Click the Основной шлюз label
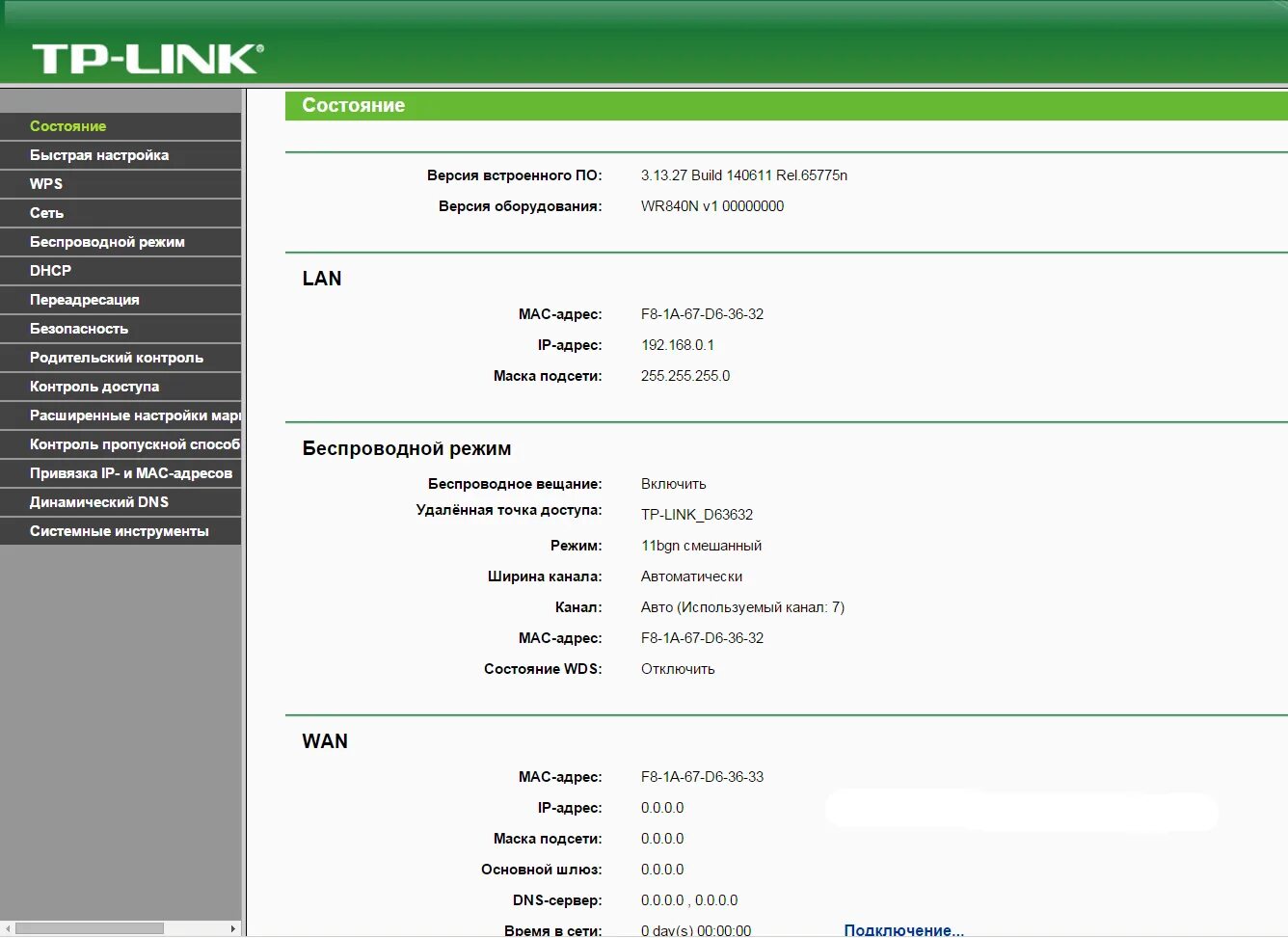The width and height of the screenshot is (1288, 938). coord(542,870)
